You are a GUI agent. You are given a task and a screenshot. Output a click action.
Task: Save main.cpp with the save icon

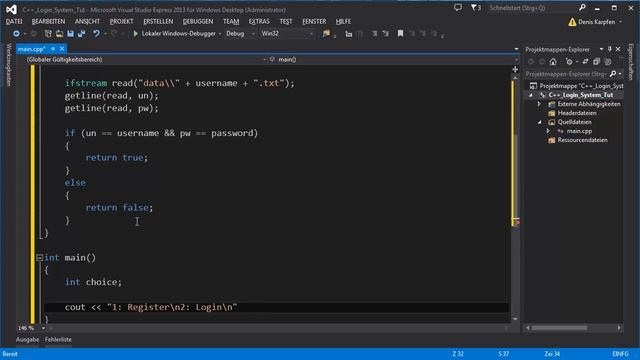click(70, 33)
